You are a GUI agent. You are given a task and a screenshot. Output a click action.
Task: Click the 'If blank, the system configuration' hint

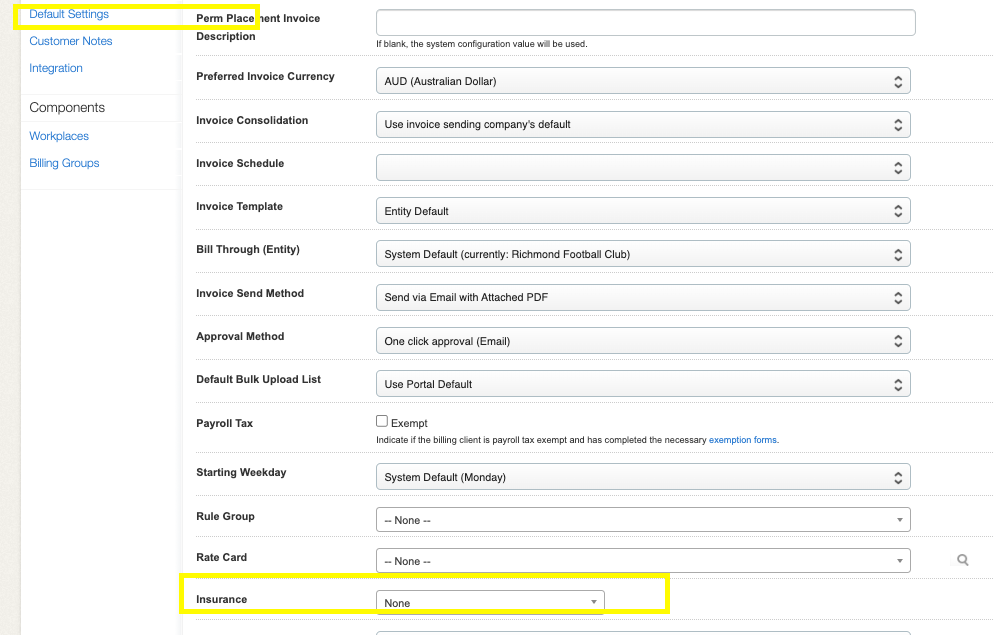point(482,44)
